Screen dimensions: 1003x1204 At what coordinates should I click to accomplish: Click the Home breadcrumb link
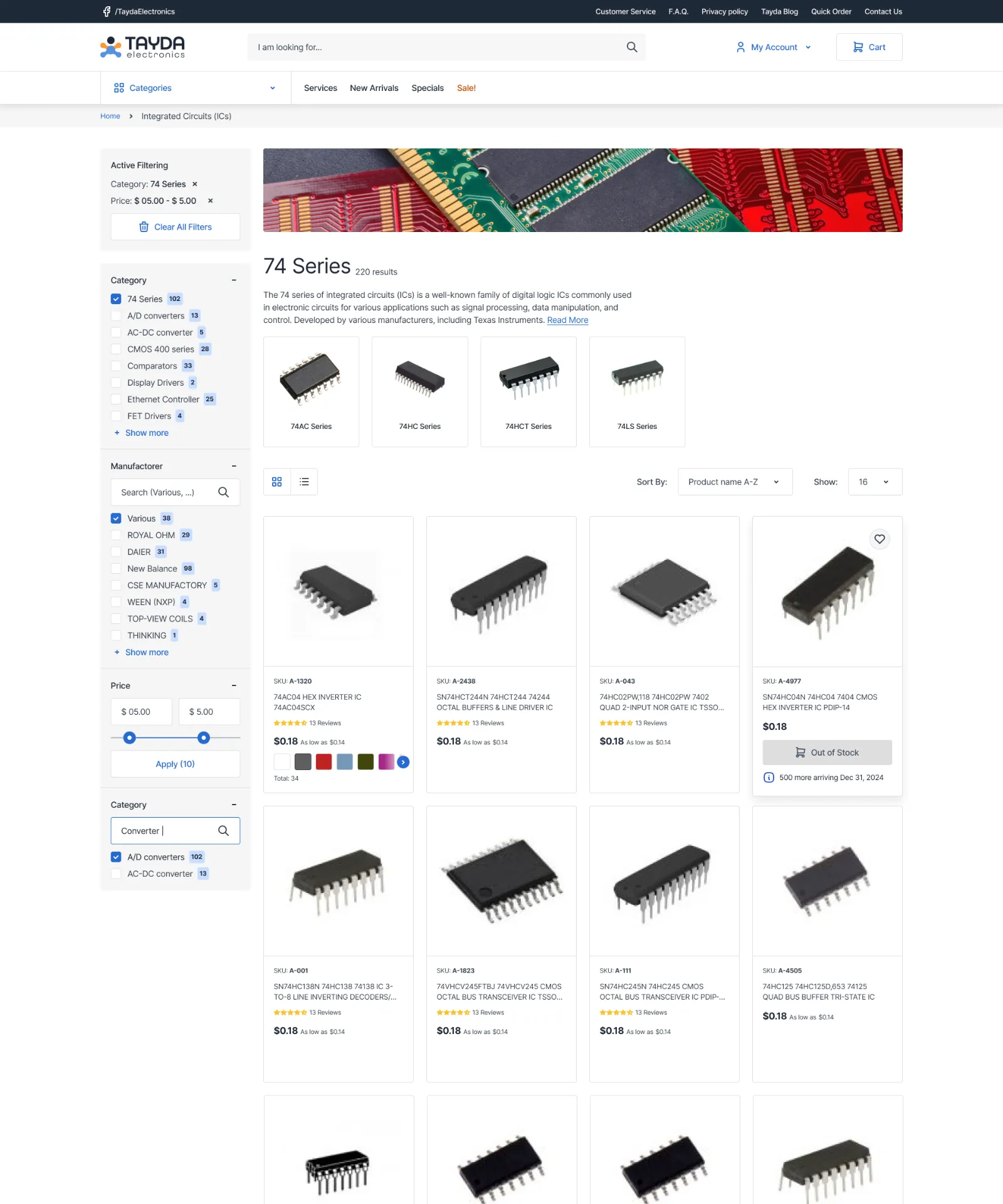(110, 116)
